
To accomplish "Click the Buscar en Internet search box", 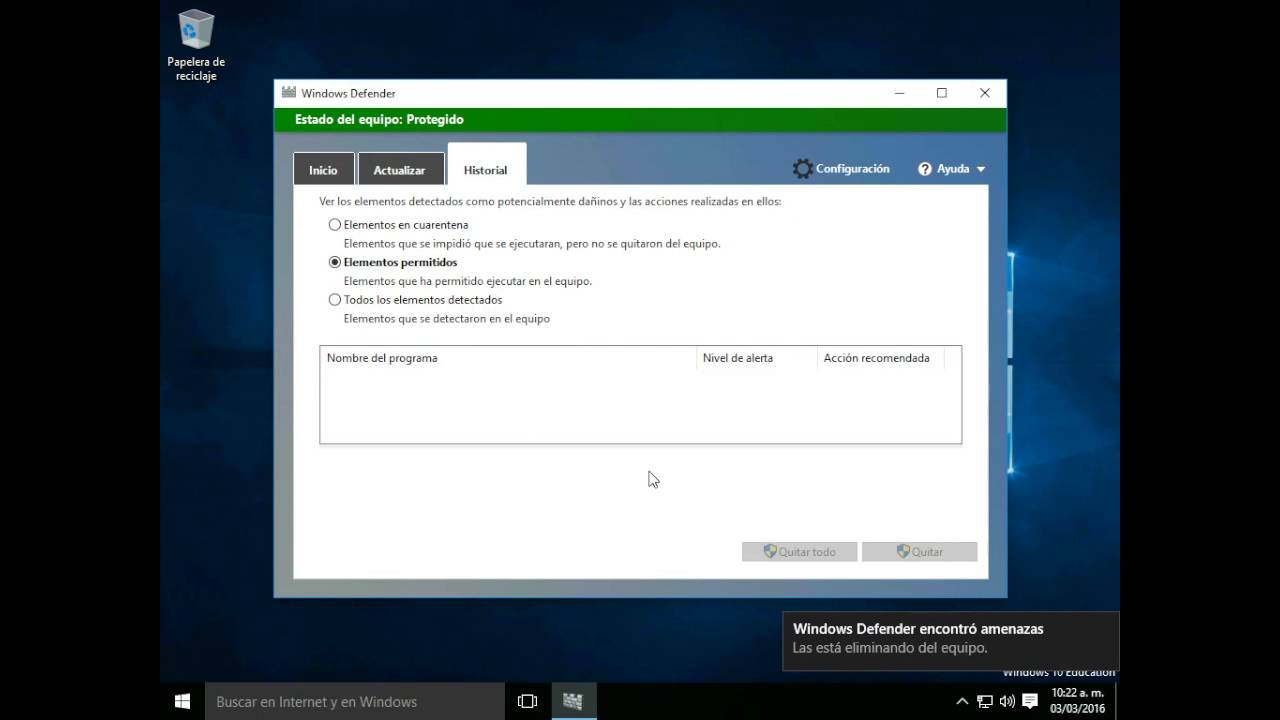I will click(355, 701).
